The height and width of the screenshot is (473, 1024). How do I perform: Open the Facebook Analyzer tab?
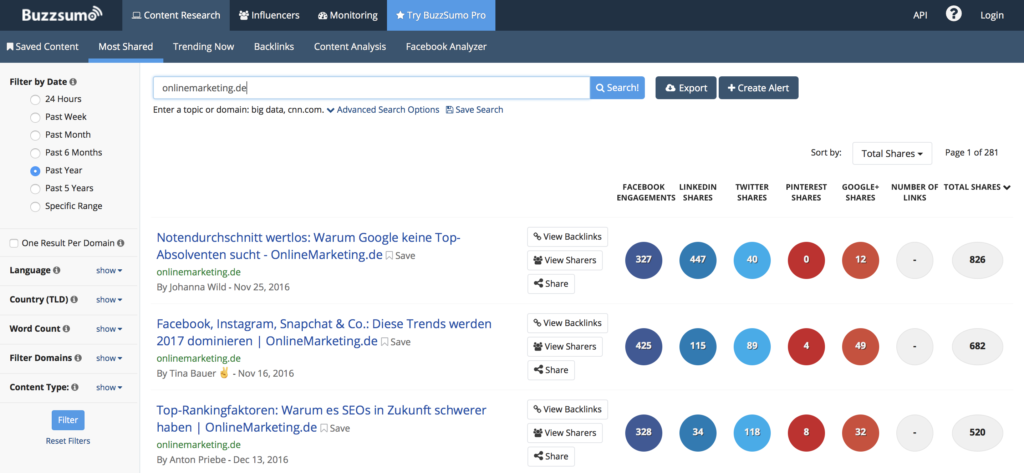[446, 47]
